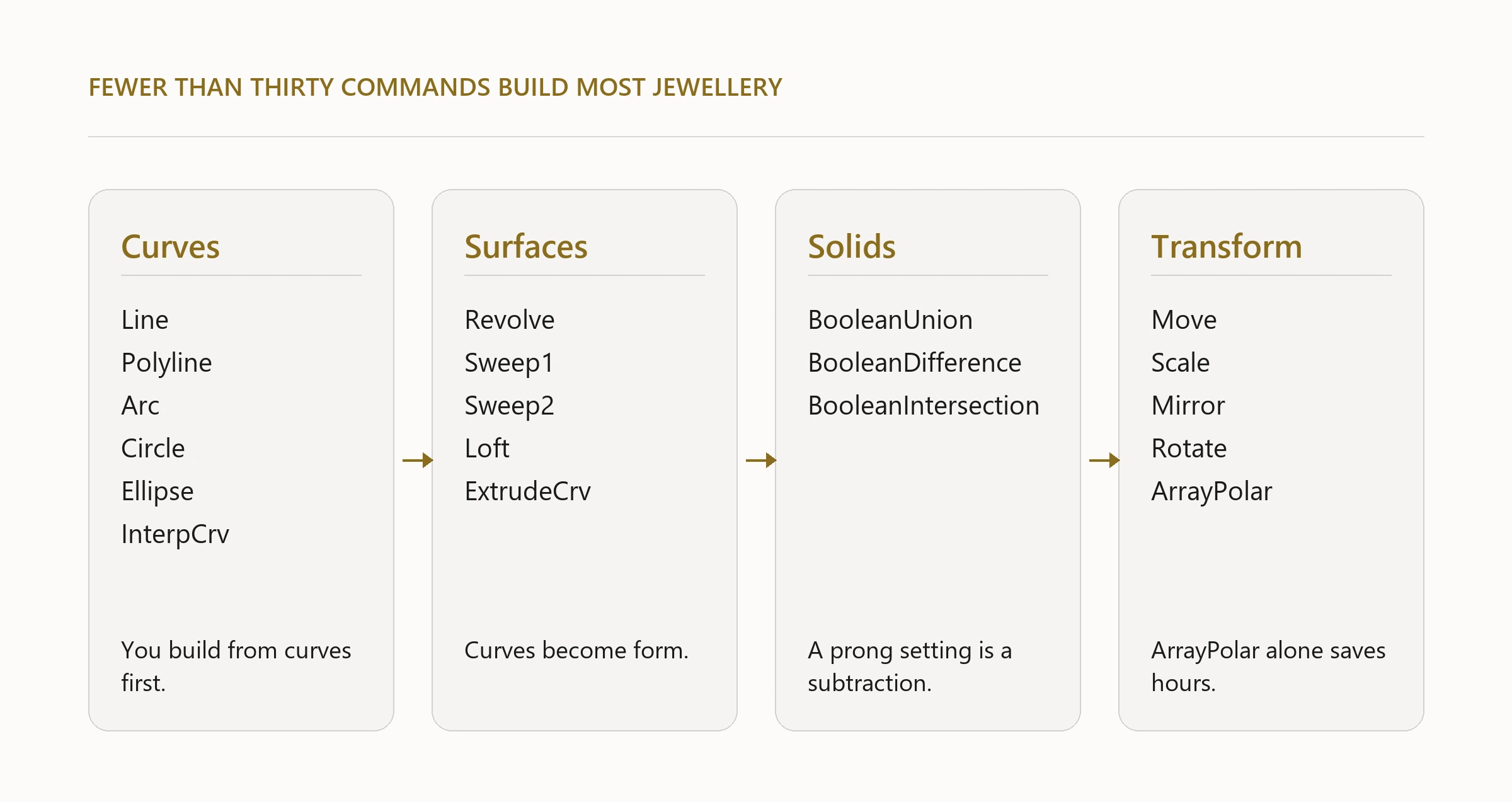Click the arrow between Solids and Transform
The width and height of the screenshot is (1512, 802).
(1104, 461)
